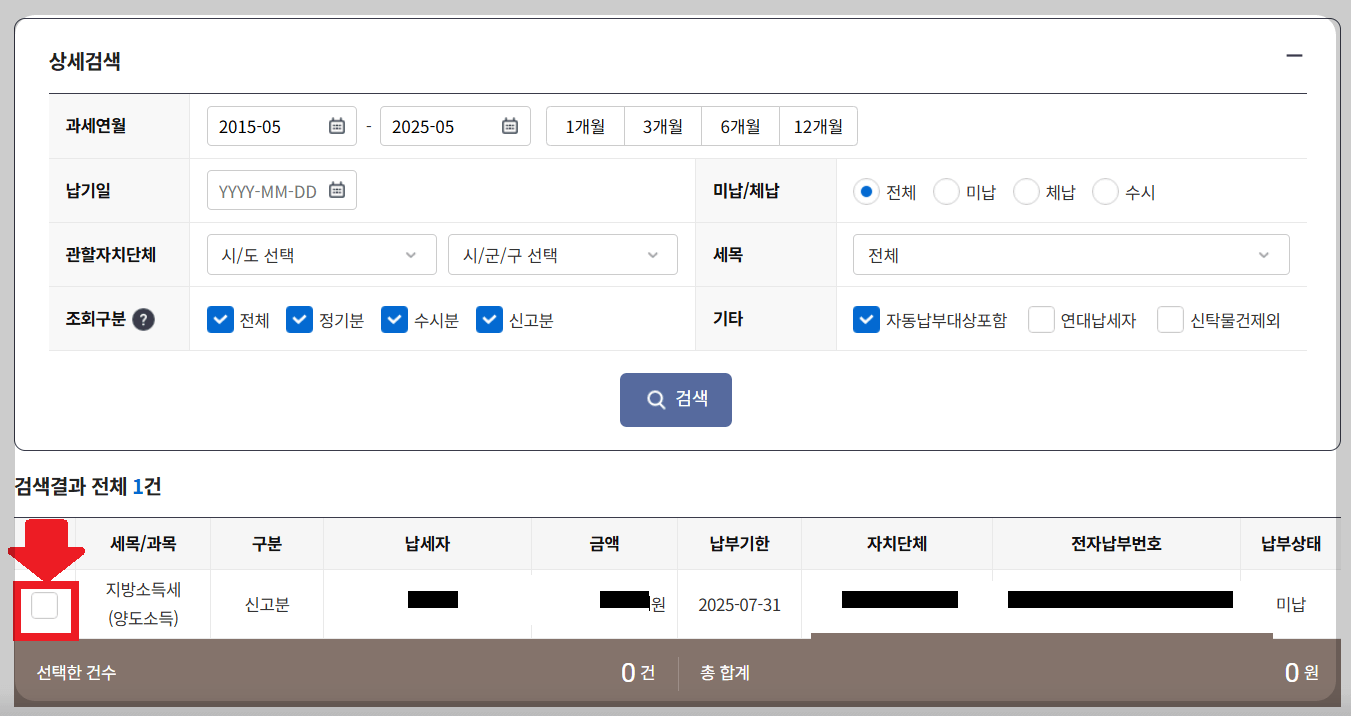Click the magnifier icon inside 검색 button

pyautogui.click(x=656, y=399)
